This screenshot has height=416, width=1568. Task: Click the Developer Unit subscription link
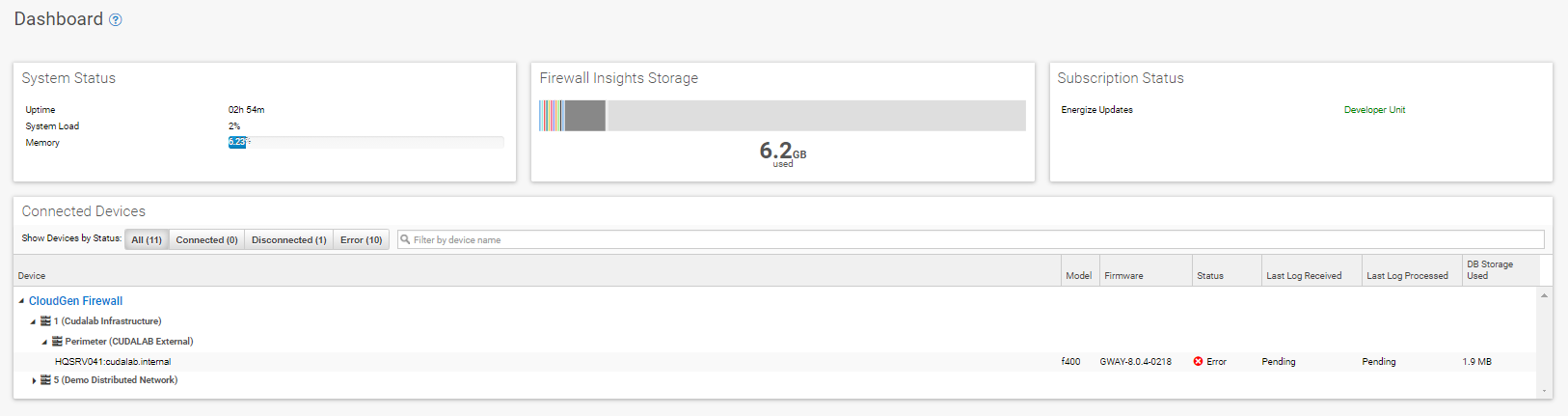coord(1374,110)
